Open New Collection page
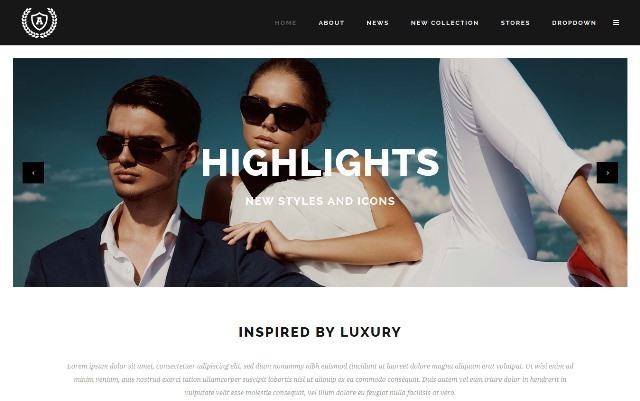This screenshot has width=640, height=401. (x=444, y=23)
